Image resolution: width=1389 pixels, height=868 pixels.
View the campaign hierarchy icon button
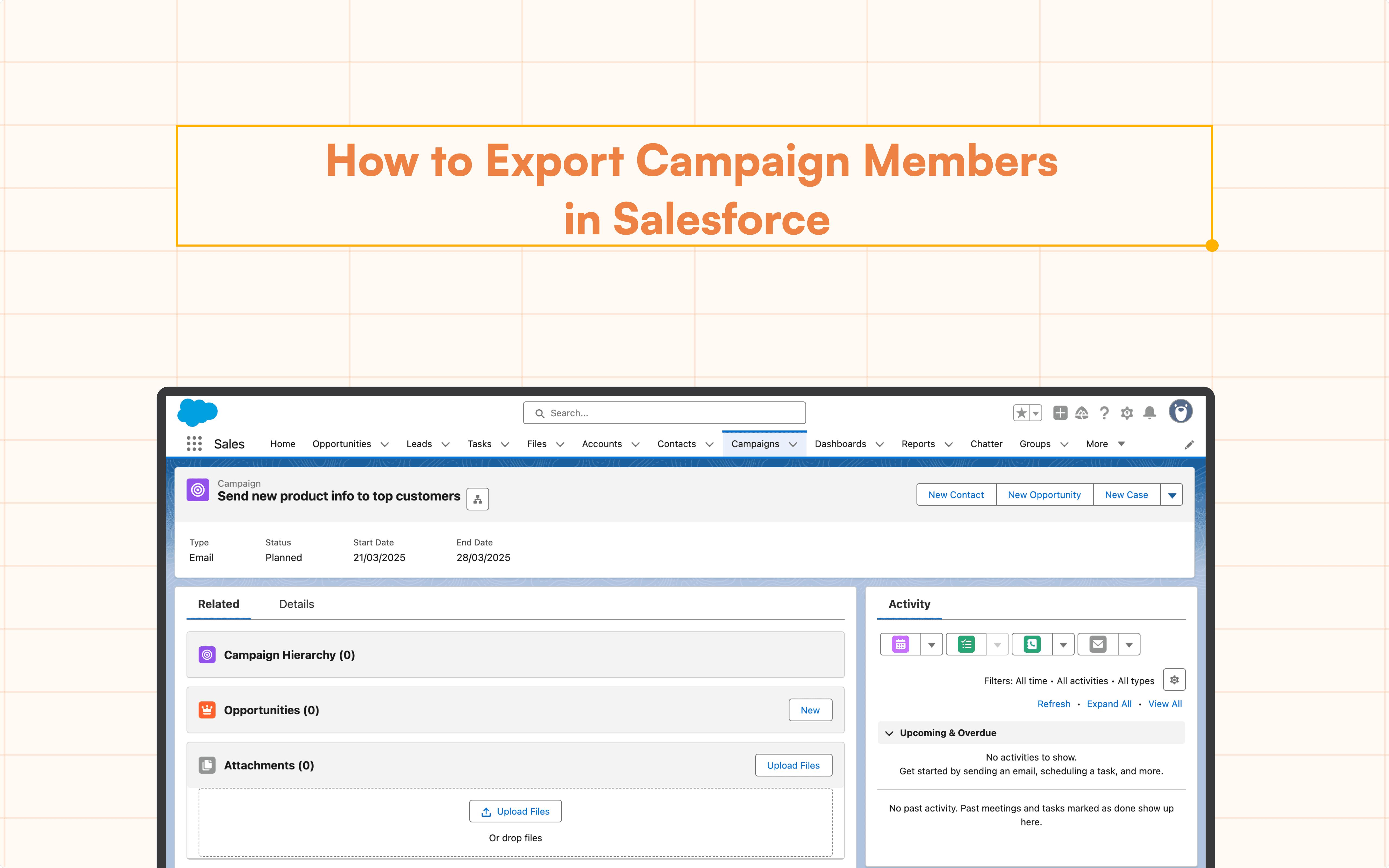coord(477,499)
